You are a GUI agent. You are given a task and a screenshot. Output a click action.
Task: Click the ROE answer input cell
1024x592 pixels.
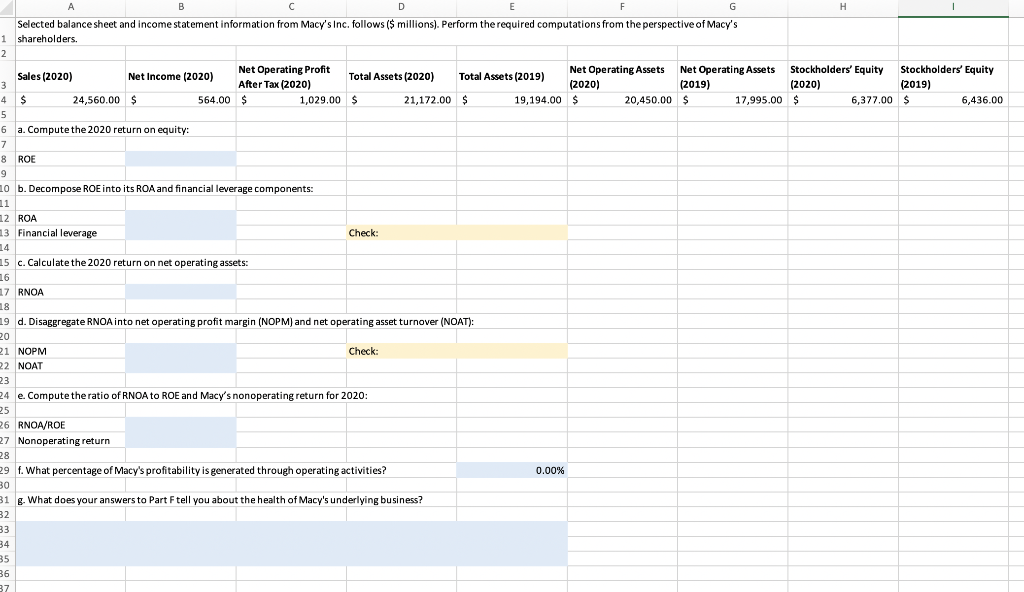180,158
